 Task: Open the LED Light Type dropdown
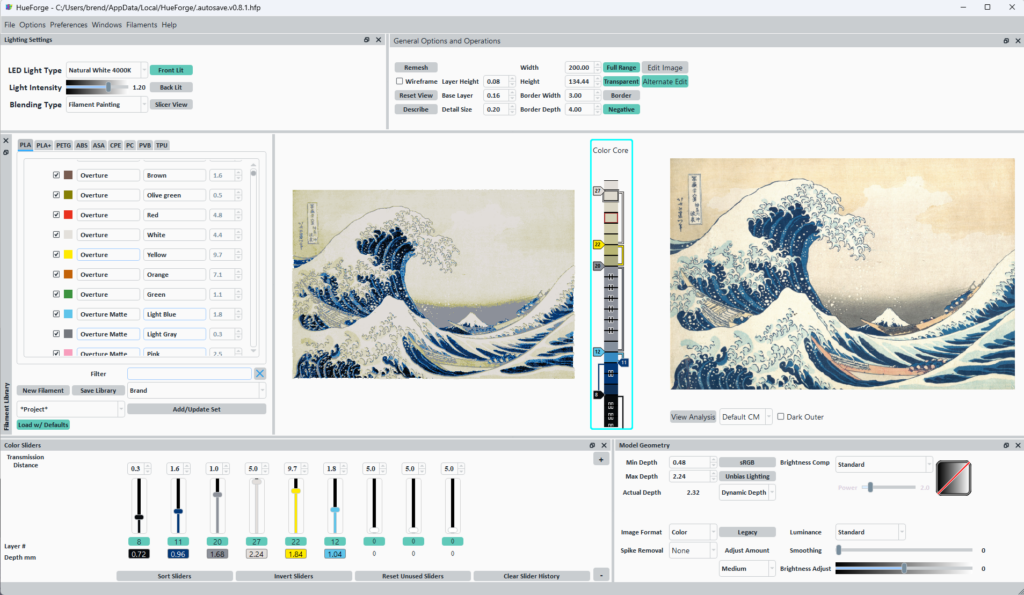coord(107,70)
